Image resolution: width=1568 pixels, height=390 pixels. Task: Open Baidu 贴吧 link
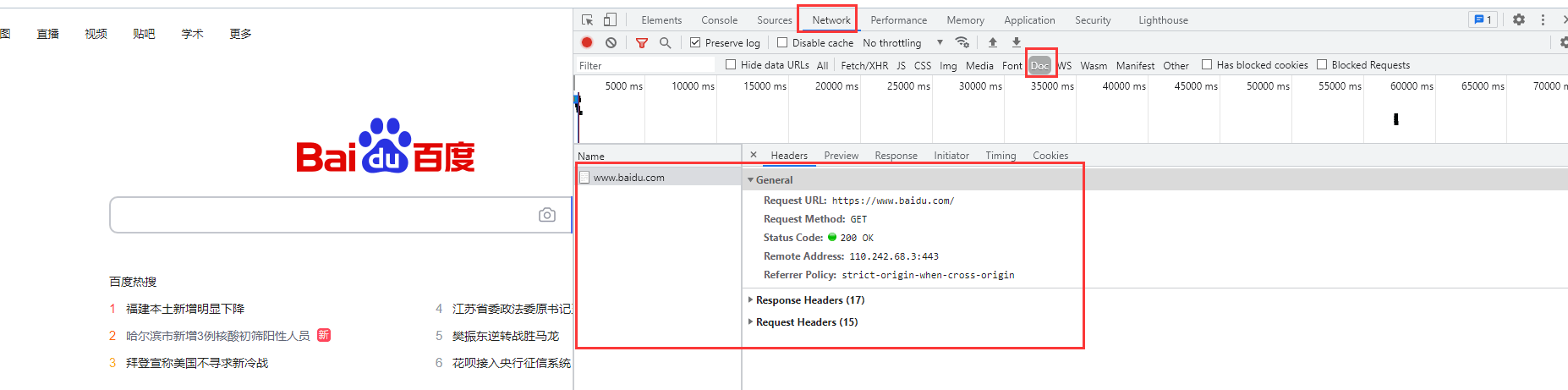tap(144, 34)
